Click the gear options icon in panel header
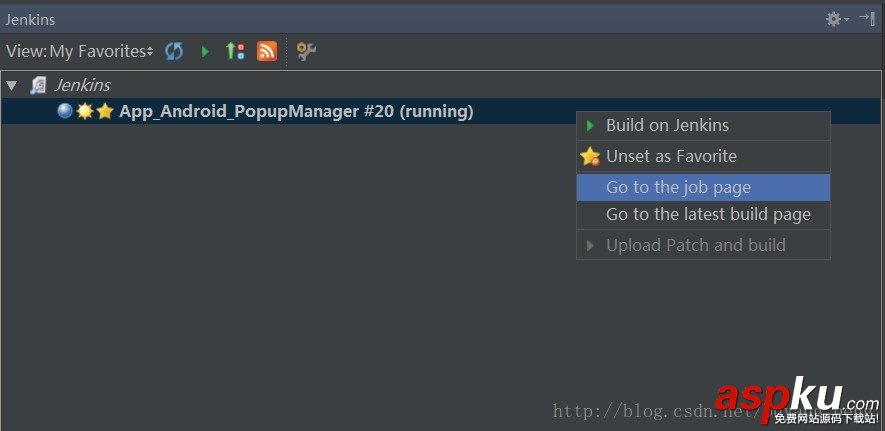This screenshot has width=885, height=431. 834,19
